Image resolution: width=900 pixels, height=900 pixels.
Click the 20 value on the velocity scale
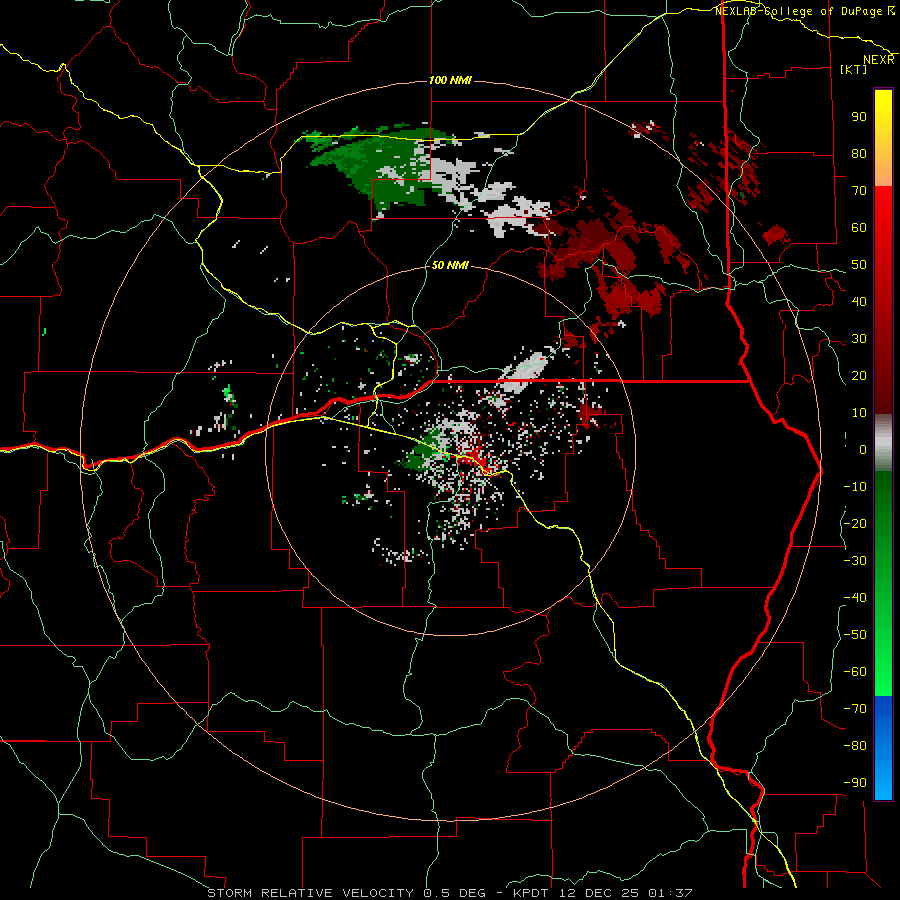pos(859,375)
